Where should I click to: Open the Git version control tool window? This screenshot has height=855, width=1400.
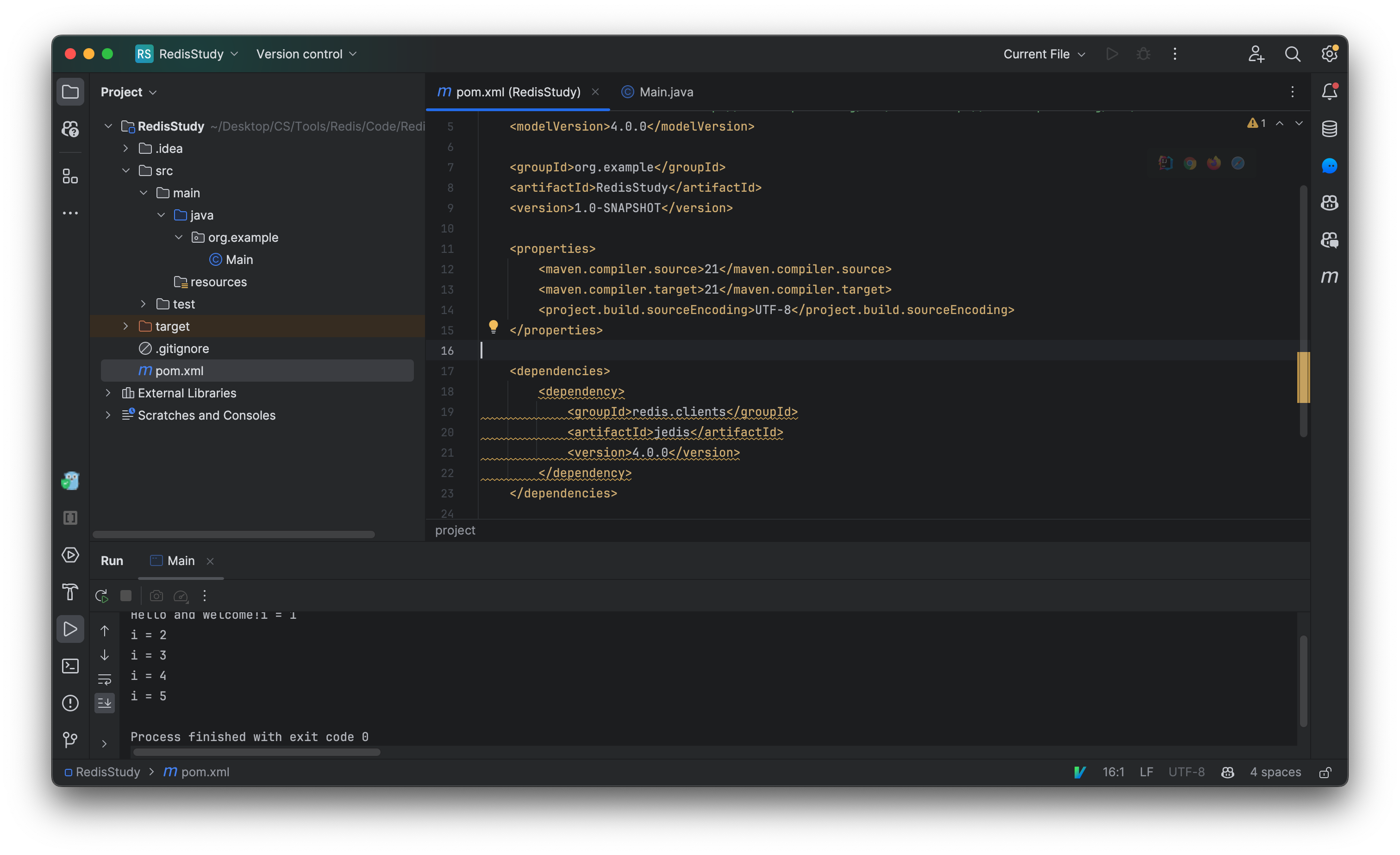click(70, 740)
